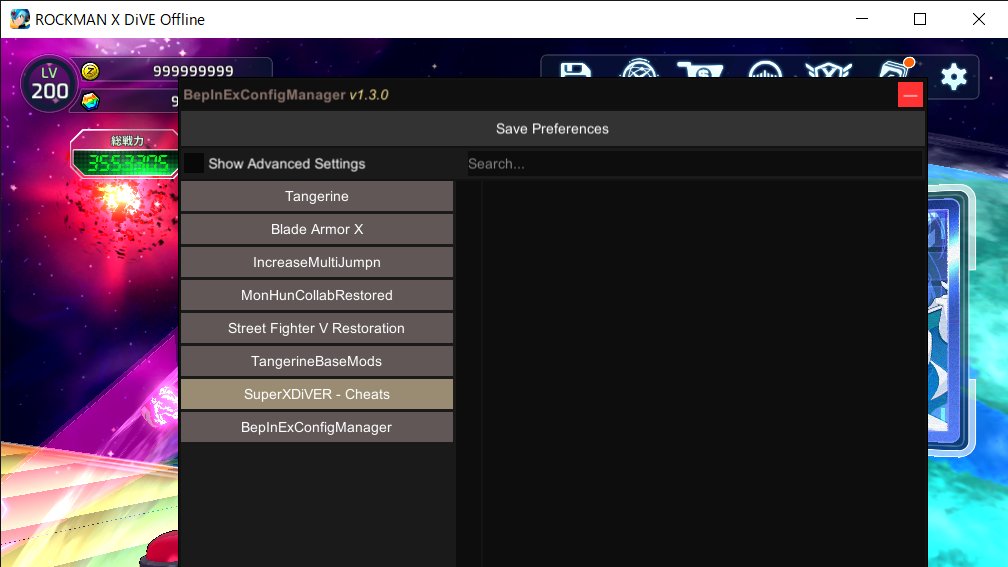Close the config manager with red button
This screenshot has width=1008, height=567.
[910, 95]
